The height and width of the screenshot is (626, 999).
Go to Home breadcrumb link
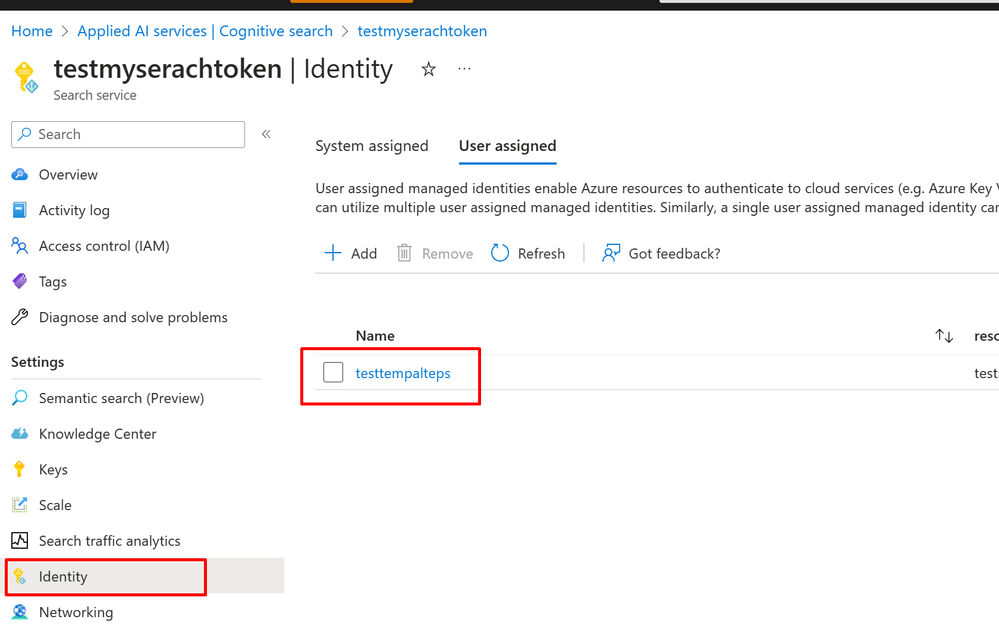pyautogui.click(x=32, y=31)
